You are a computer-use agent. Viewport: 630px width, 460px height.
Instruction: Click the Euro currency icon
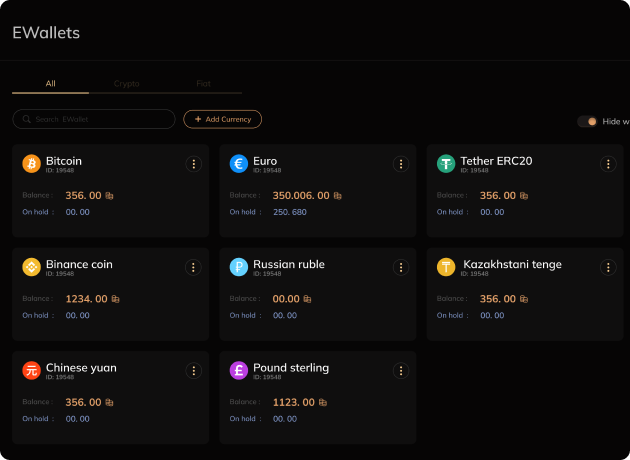coord(238,163)
